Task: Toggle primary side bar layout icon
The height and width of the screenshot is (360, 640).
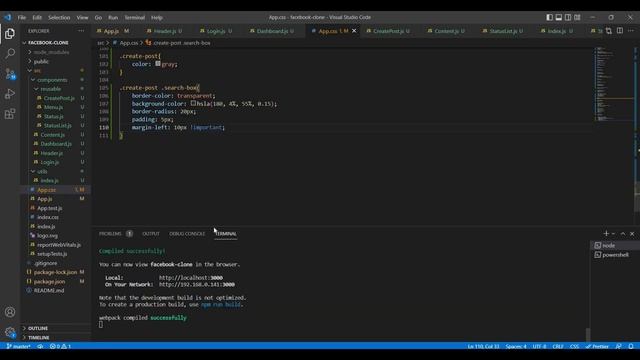Action: point(549,17)
